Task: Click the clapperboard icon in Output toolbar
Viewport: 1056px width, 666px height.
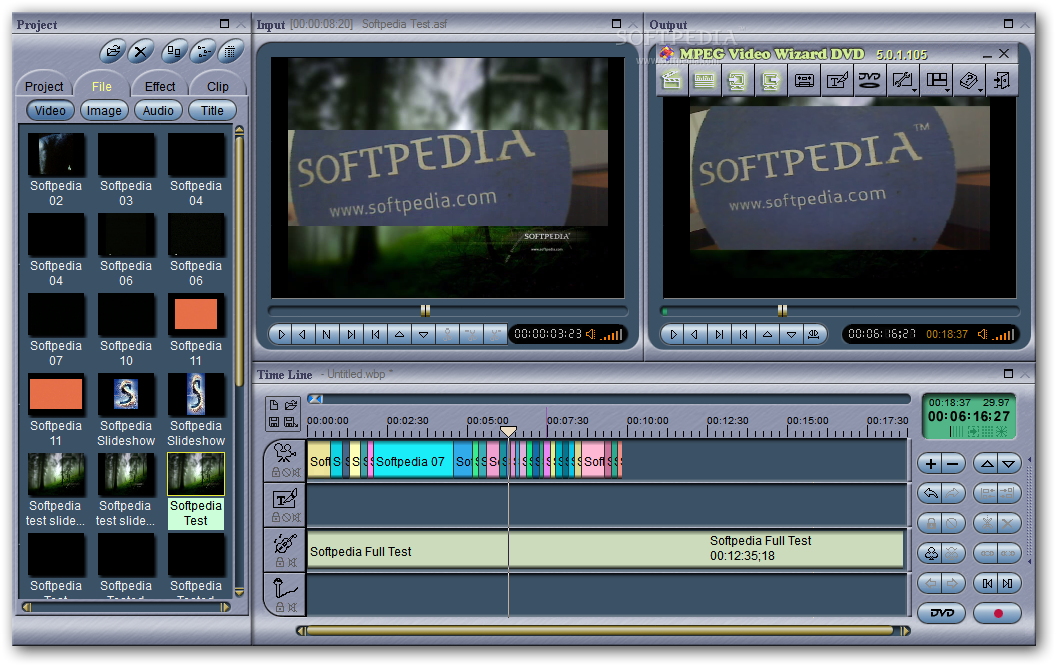Action: pyautogui.click(x=671, y=81)
